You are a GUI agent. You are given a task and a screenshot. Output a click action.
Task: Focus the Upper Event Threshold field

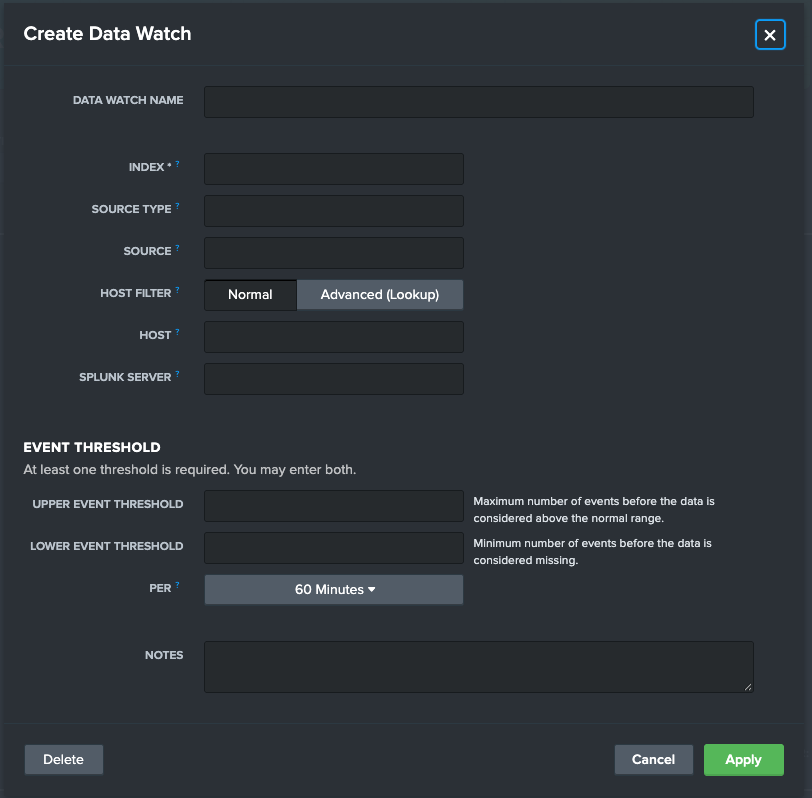tap(334, 506)
